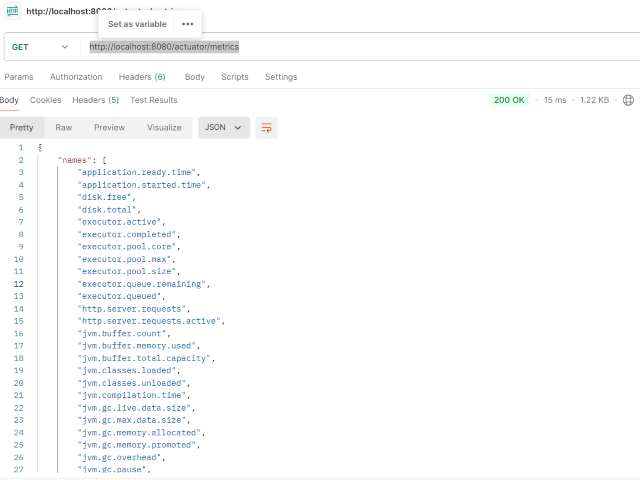Click "executor.queue.remaining" entry

pos(142,284)
